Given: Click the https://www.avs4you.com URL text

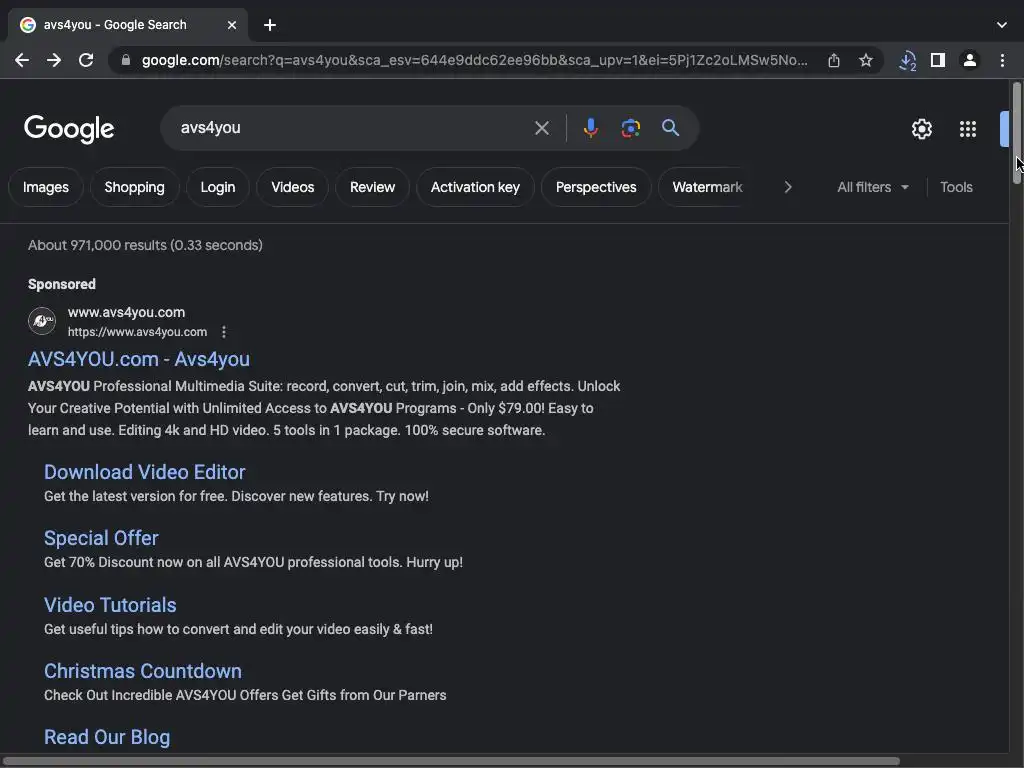Looking at the screenshot, I should click(137, 332).
